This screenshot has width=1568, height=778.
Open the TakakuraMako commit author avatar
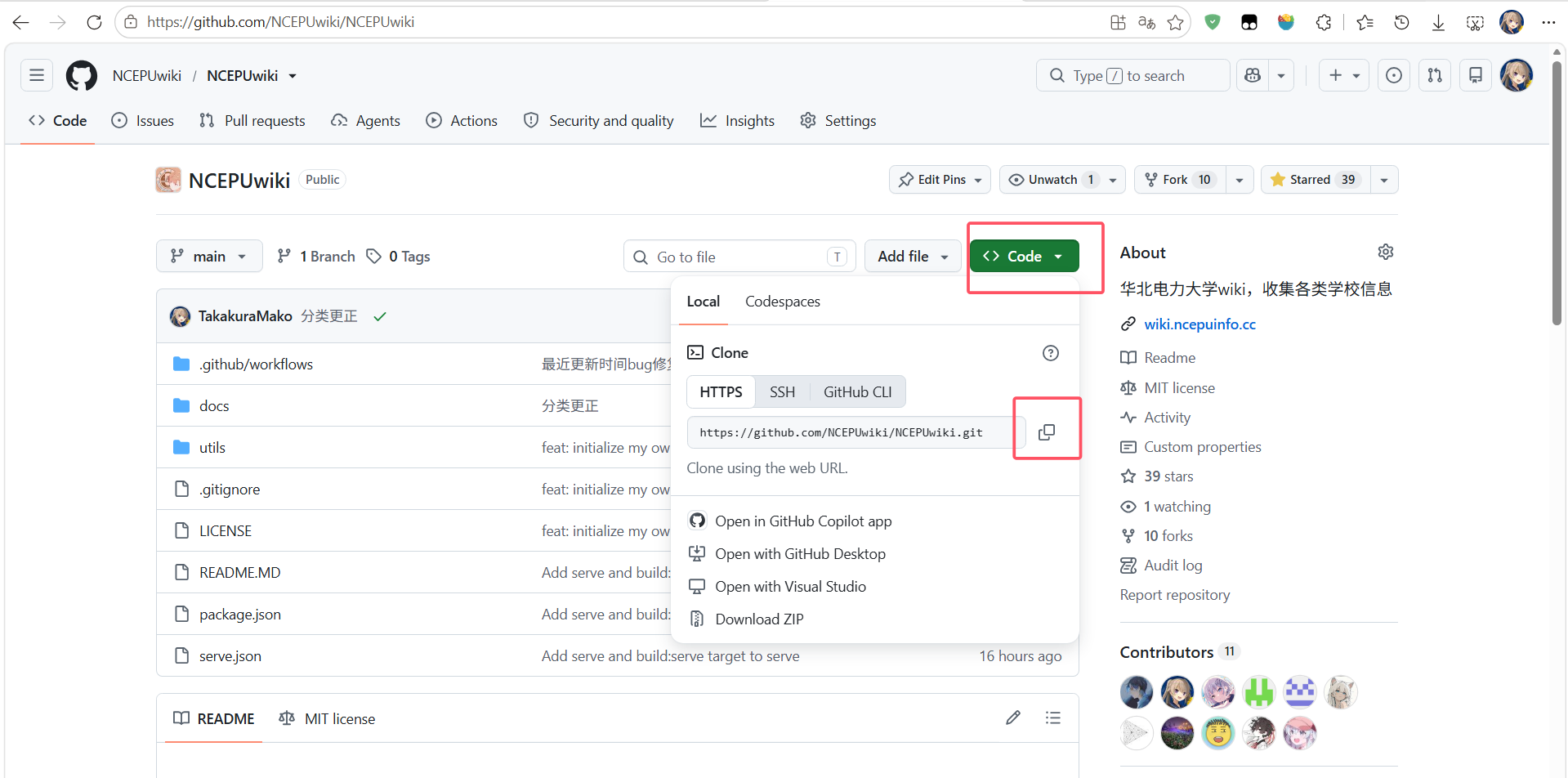[180, 316]
